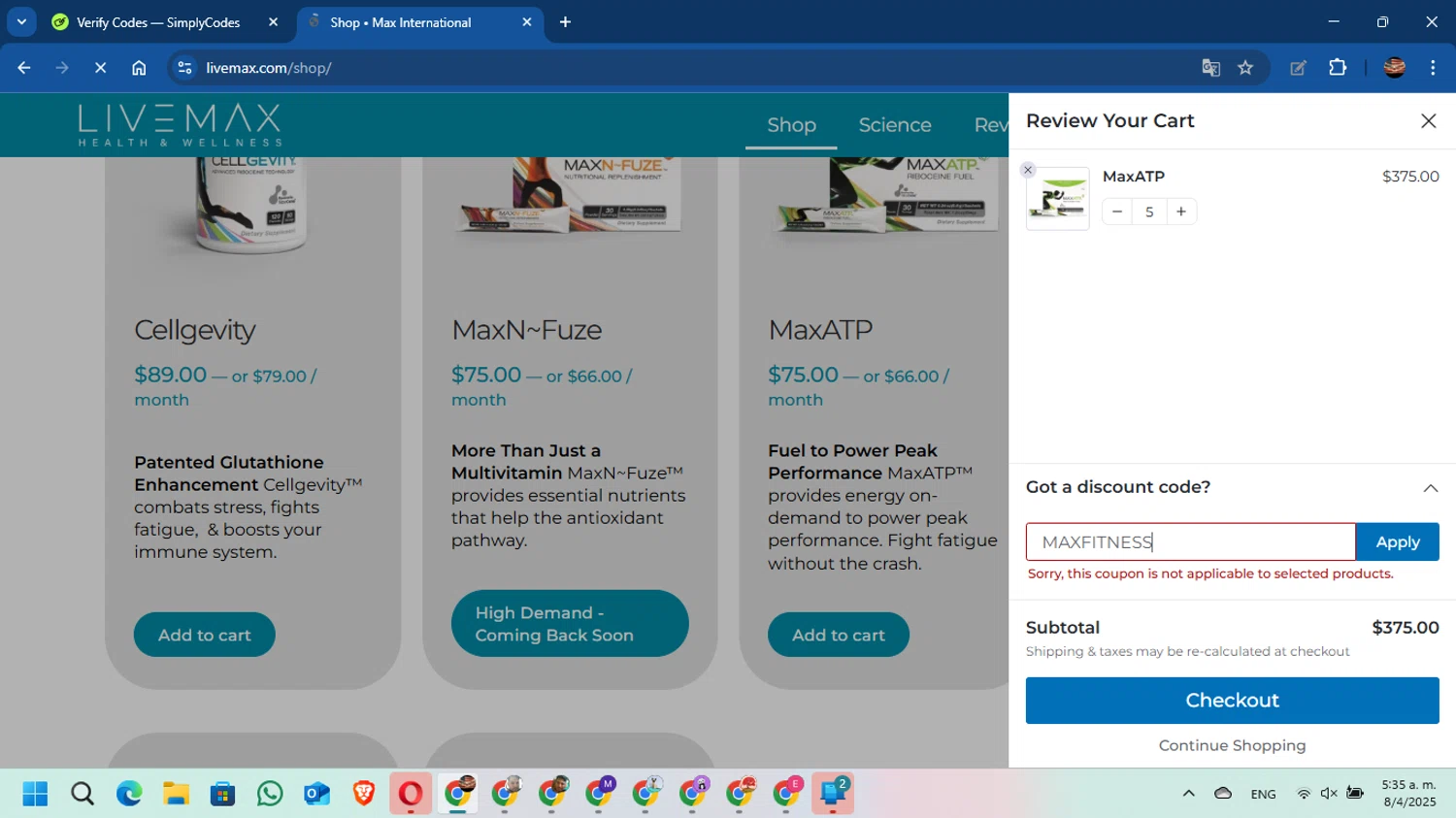The image size is (1456, 818).
Task: Stop loading the page
Action: pyautogui.click(x=100, y=68)
